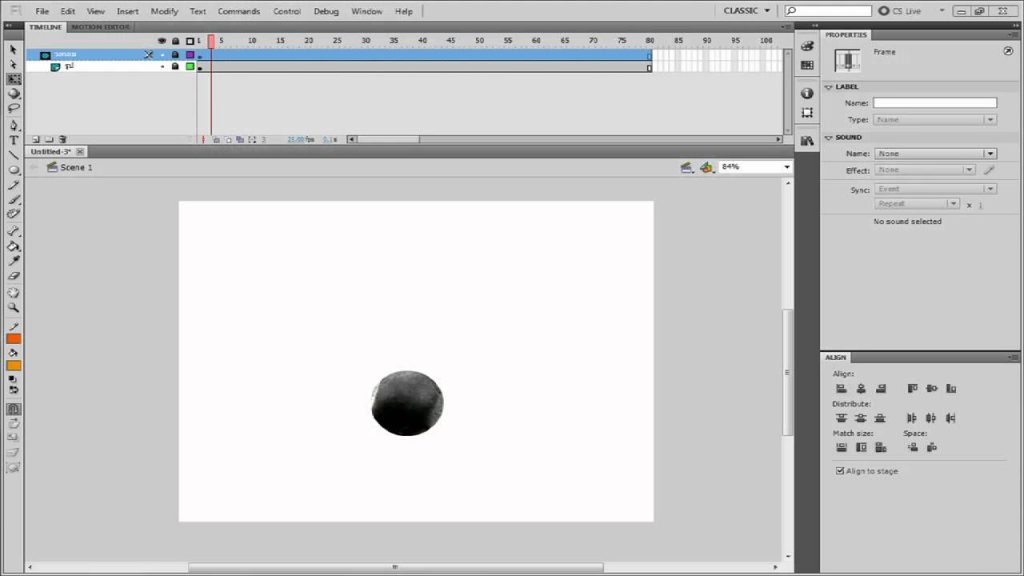Select the Untitled-3 document tab

(50, 152)
